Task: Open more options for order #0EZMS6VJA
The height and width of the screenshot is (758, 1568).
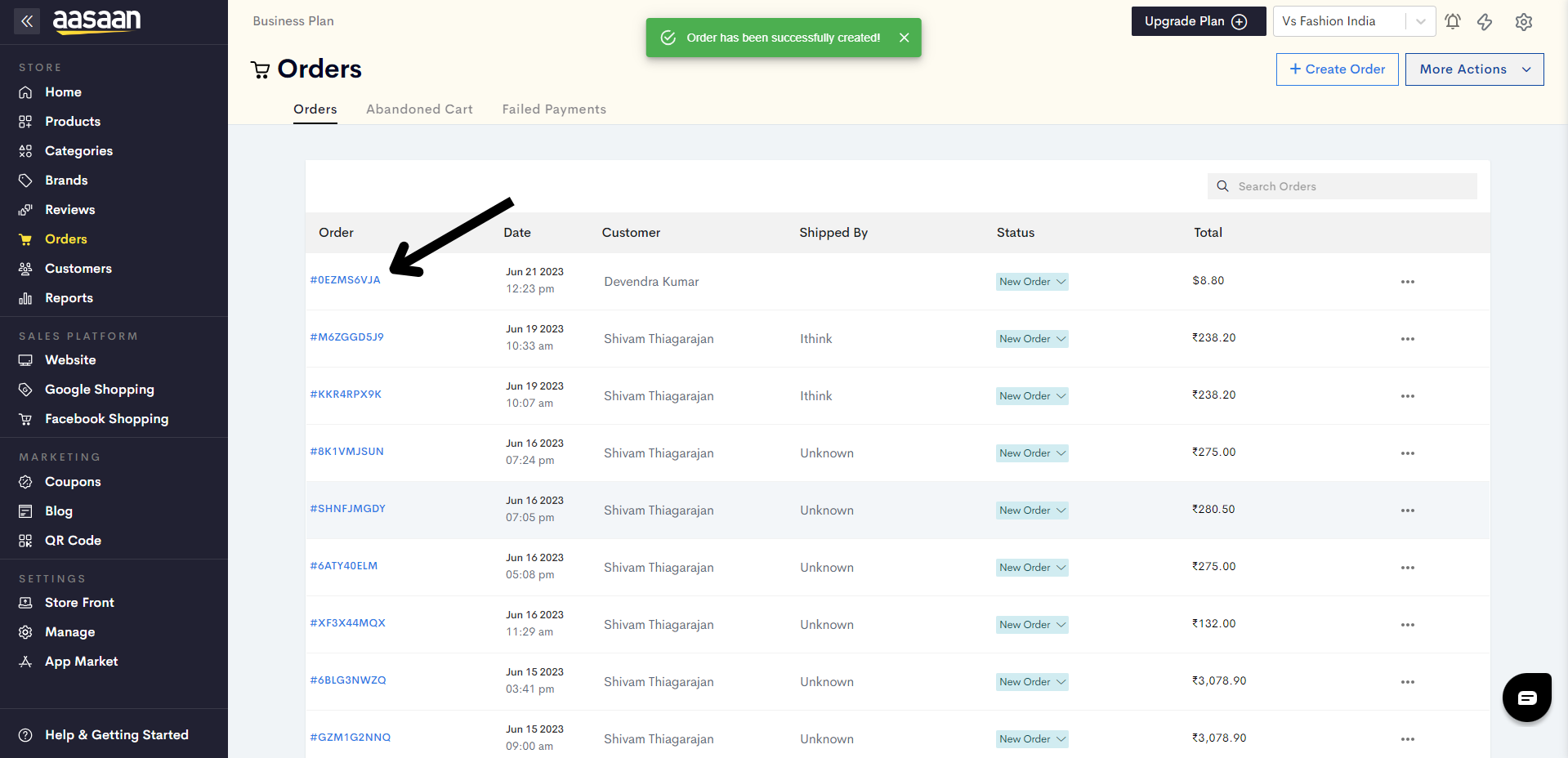Action: (1408, 282)
